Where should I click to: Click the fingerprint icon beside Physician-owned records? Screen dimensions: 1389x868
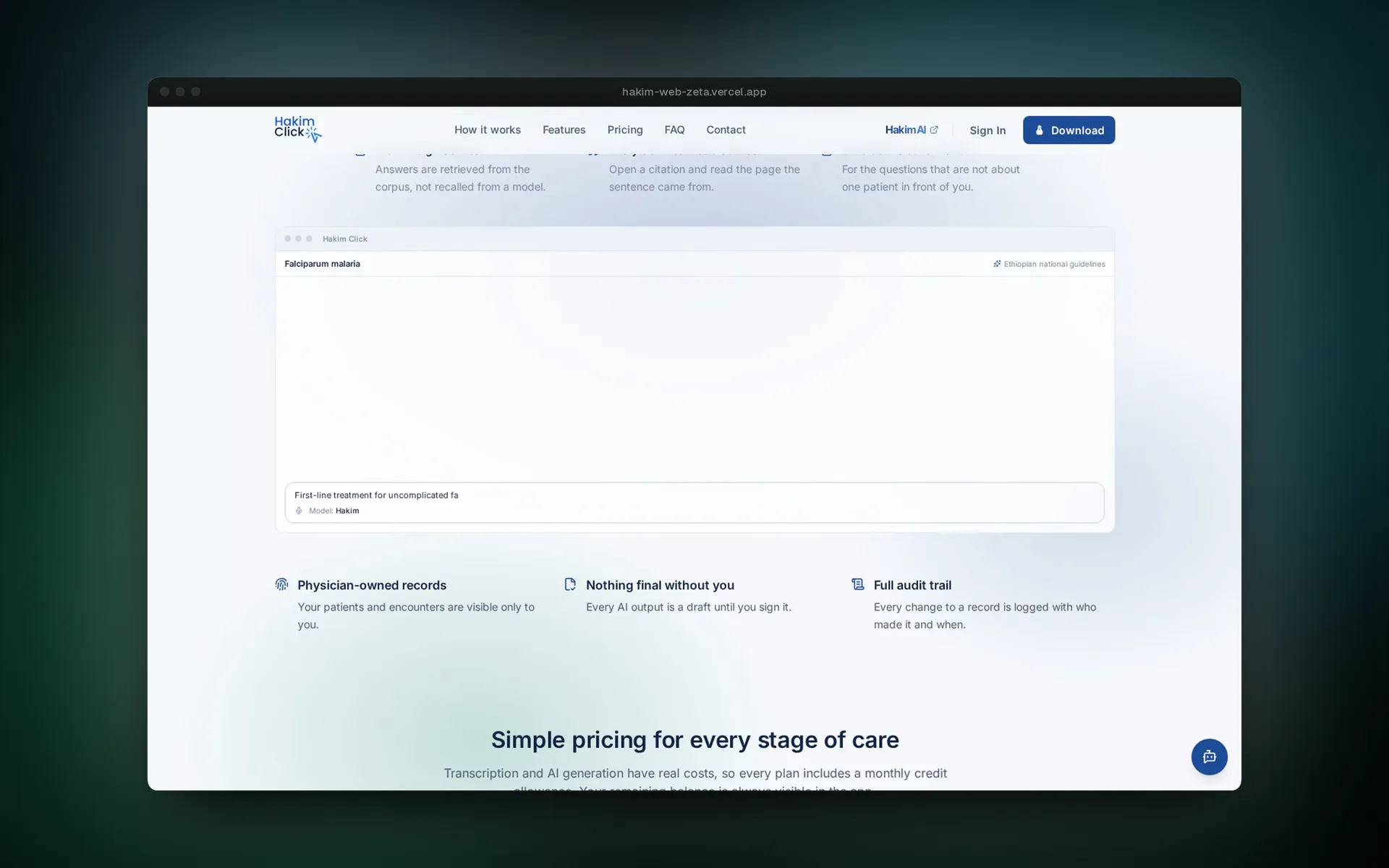click(281, 584)
